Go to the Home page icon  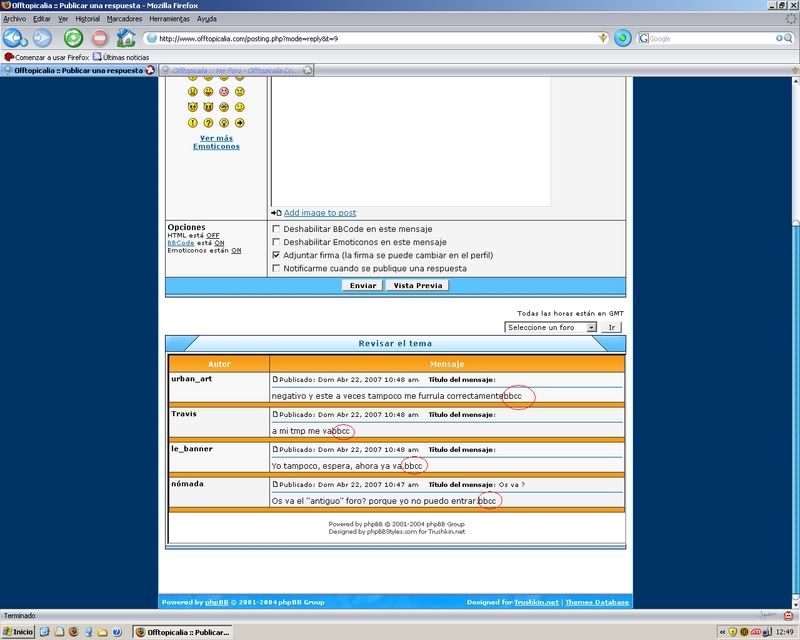click(x=126, y=38)
